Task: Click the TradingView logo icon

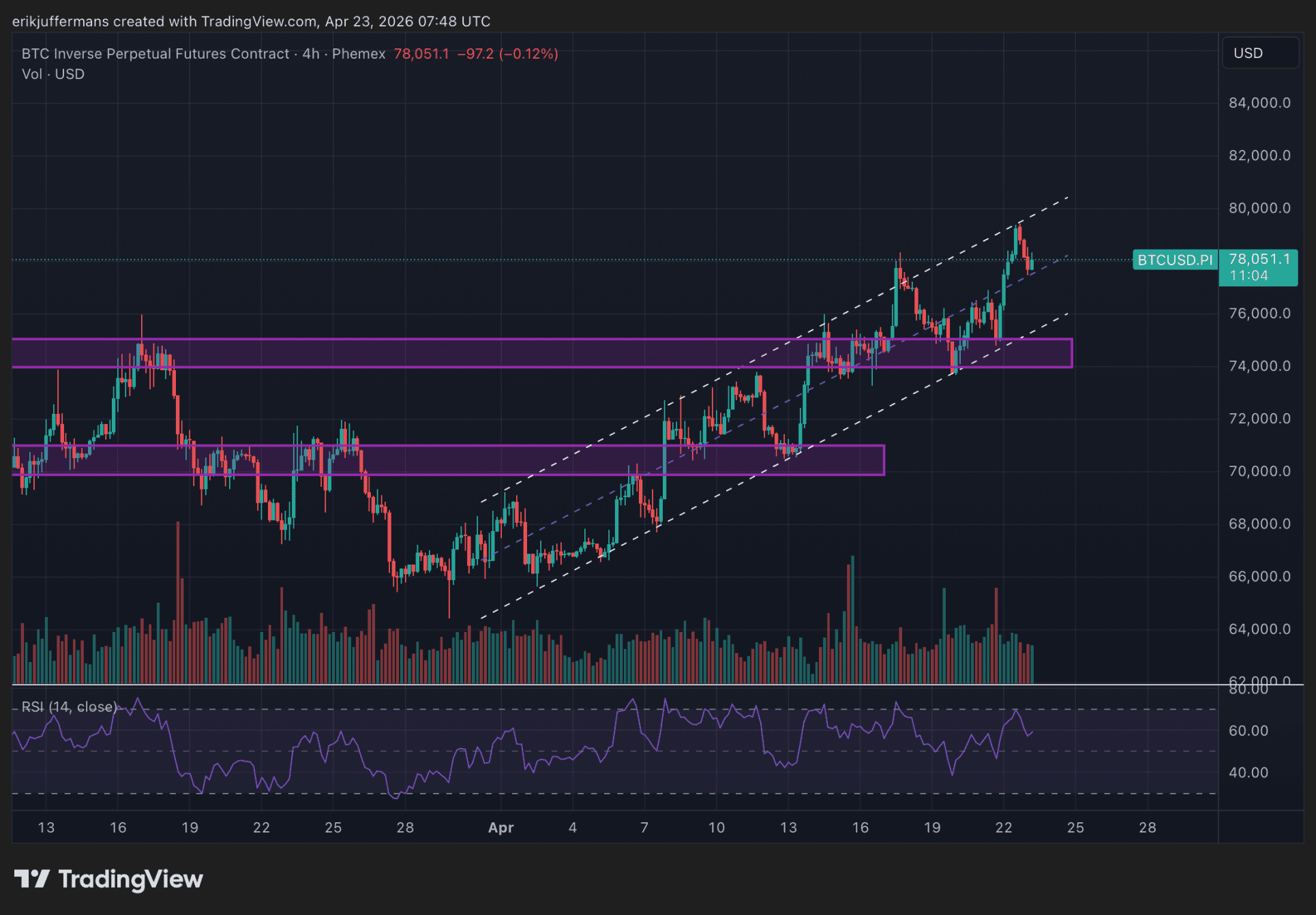Action: coord(31,879)
